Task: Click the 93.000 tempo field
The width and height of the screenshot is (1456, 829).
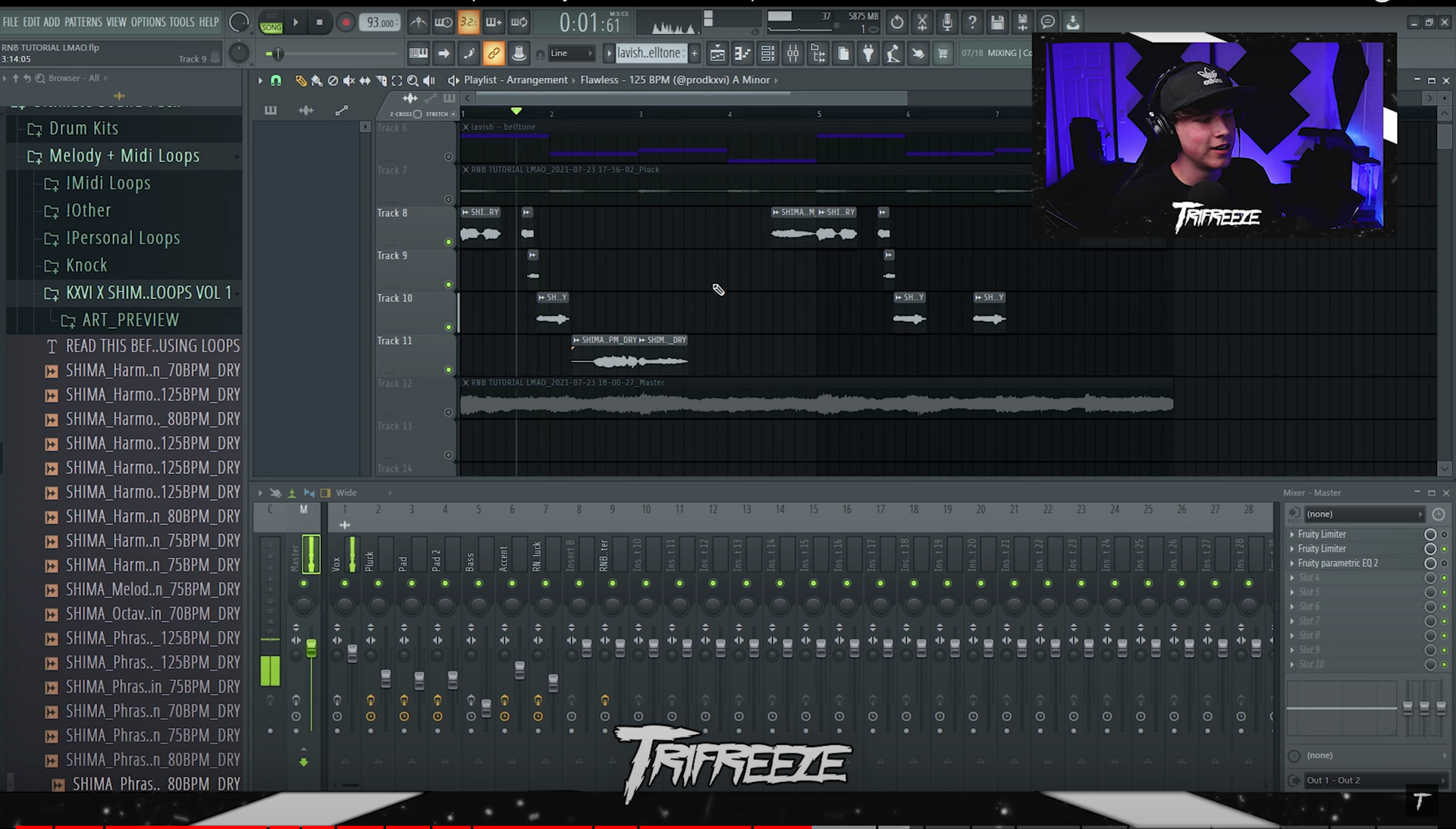Action: point(381,23)
